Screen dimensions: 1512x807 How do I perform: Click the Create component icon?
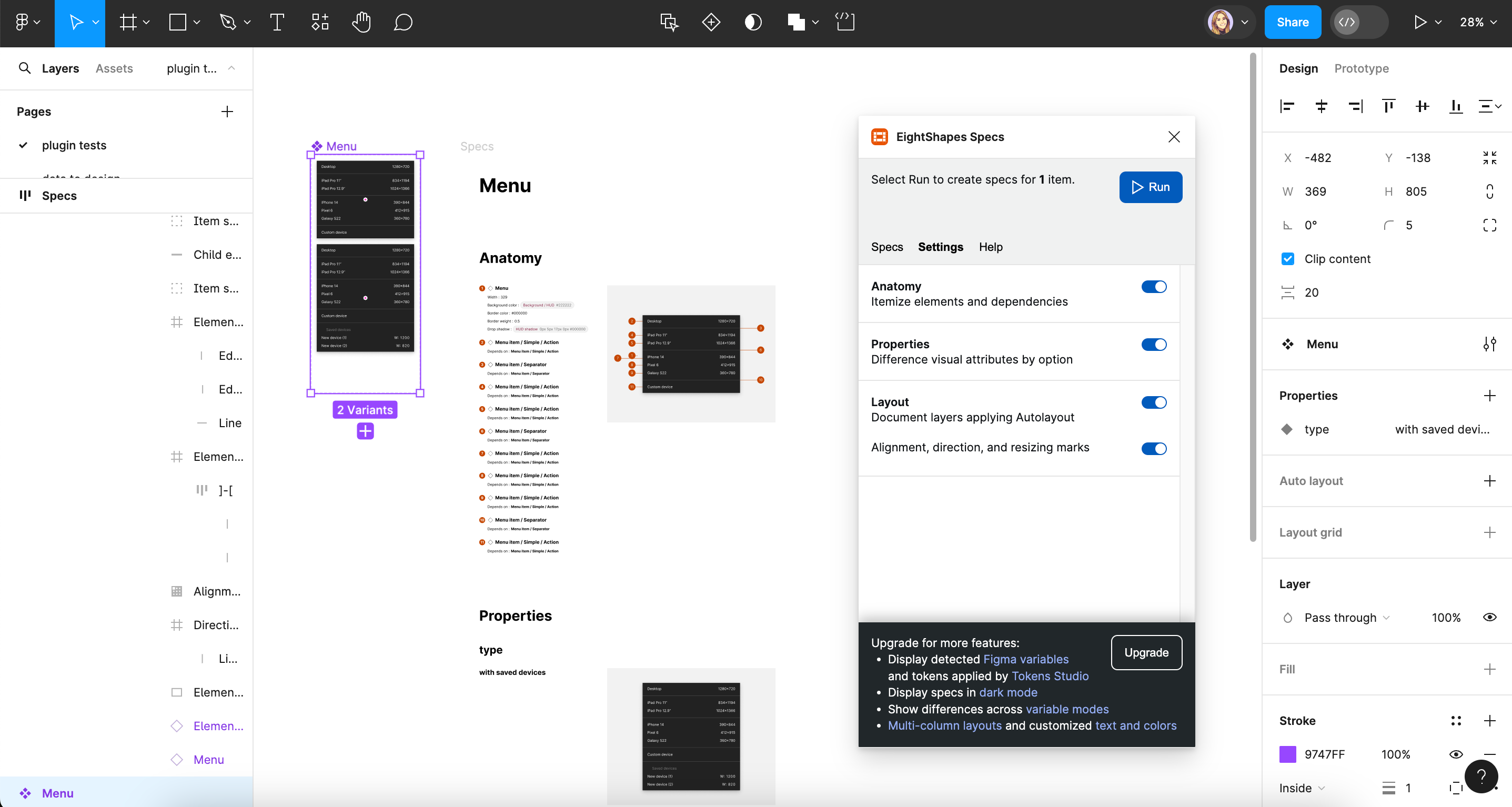(x=711, y=22)
